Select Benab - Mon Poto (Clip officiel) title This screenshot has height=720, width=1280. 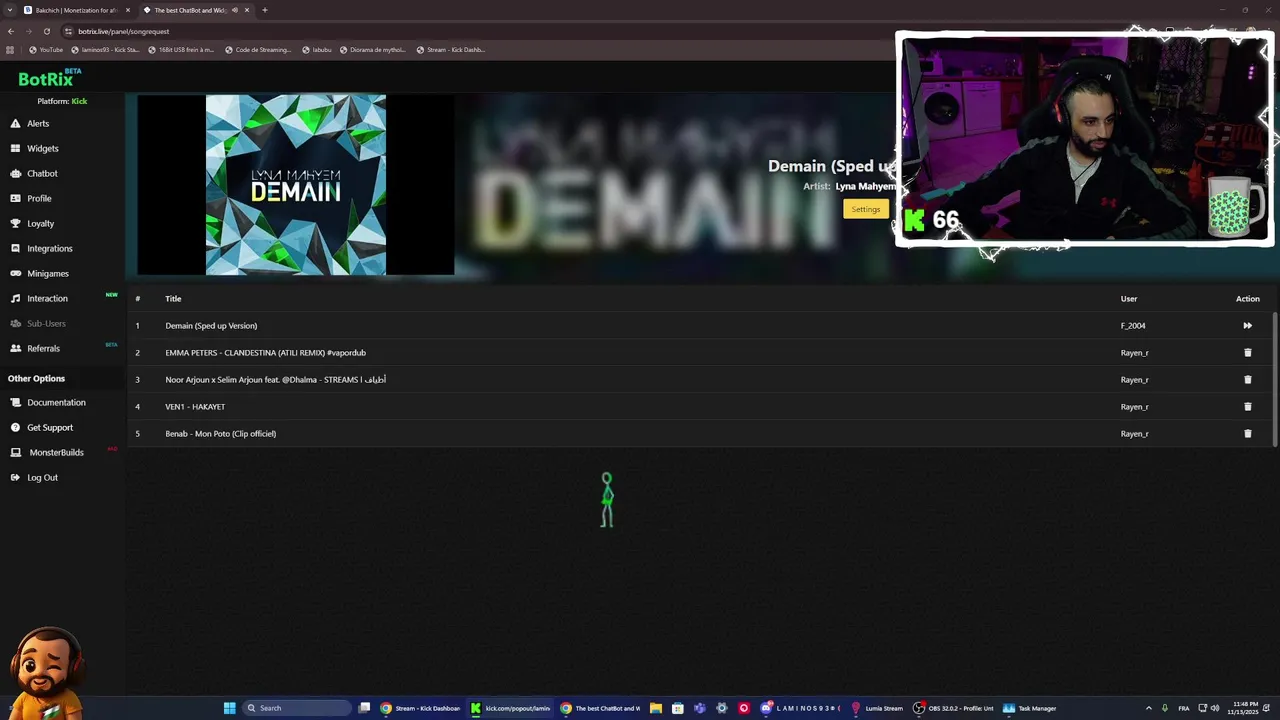pyautogui.click(x=220, y=434)
